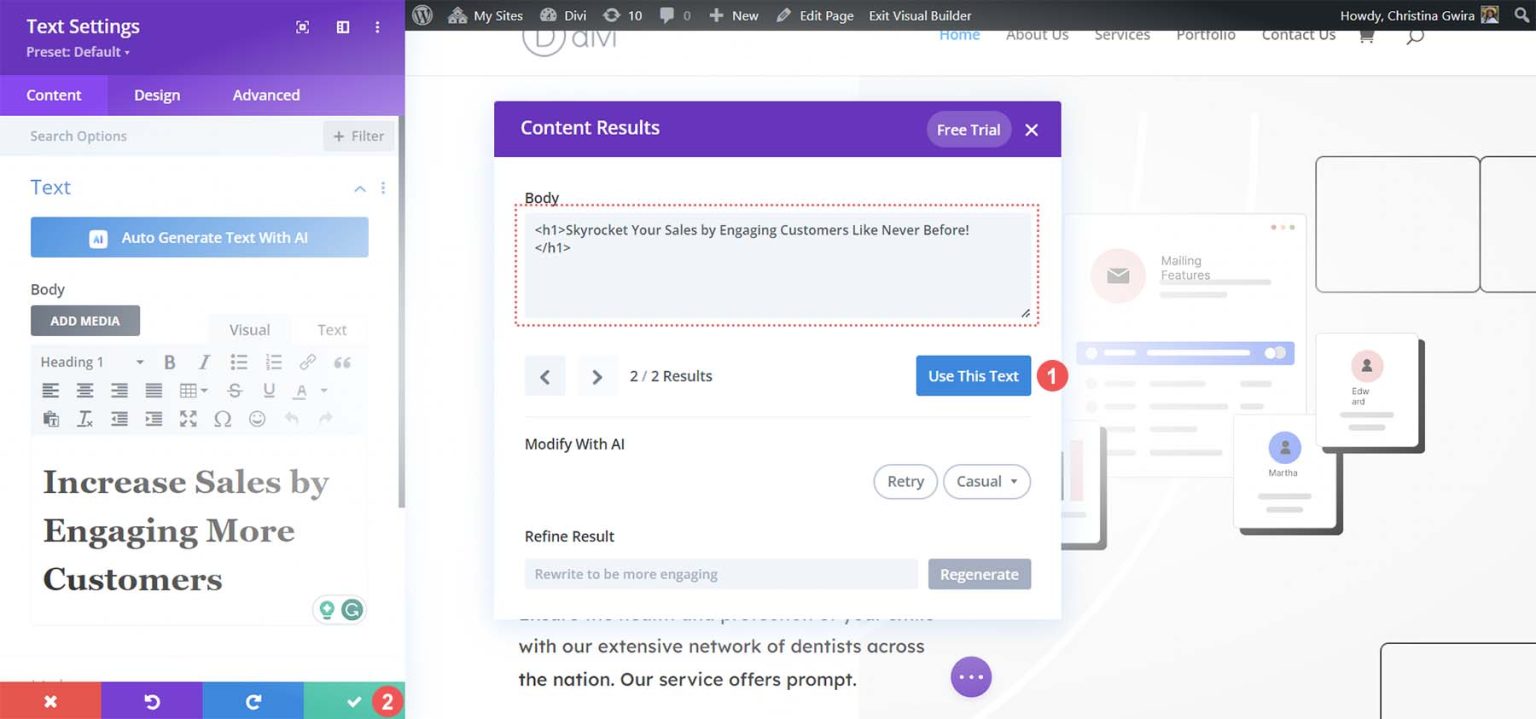Switch to the Text editing tab
1536x719 pixels.
330,329
